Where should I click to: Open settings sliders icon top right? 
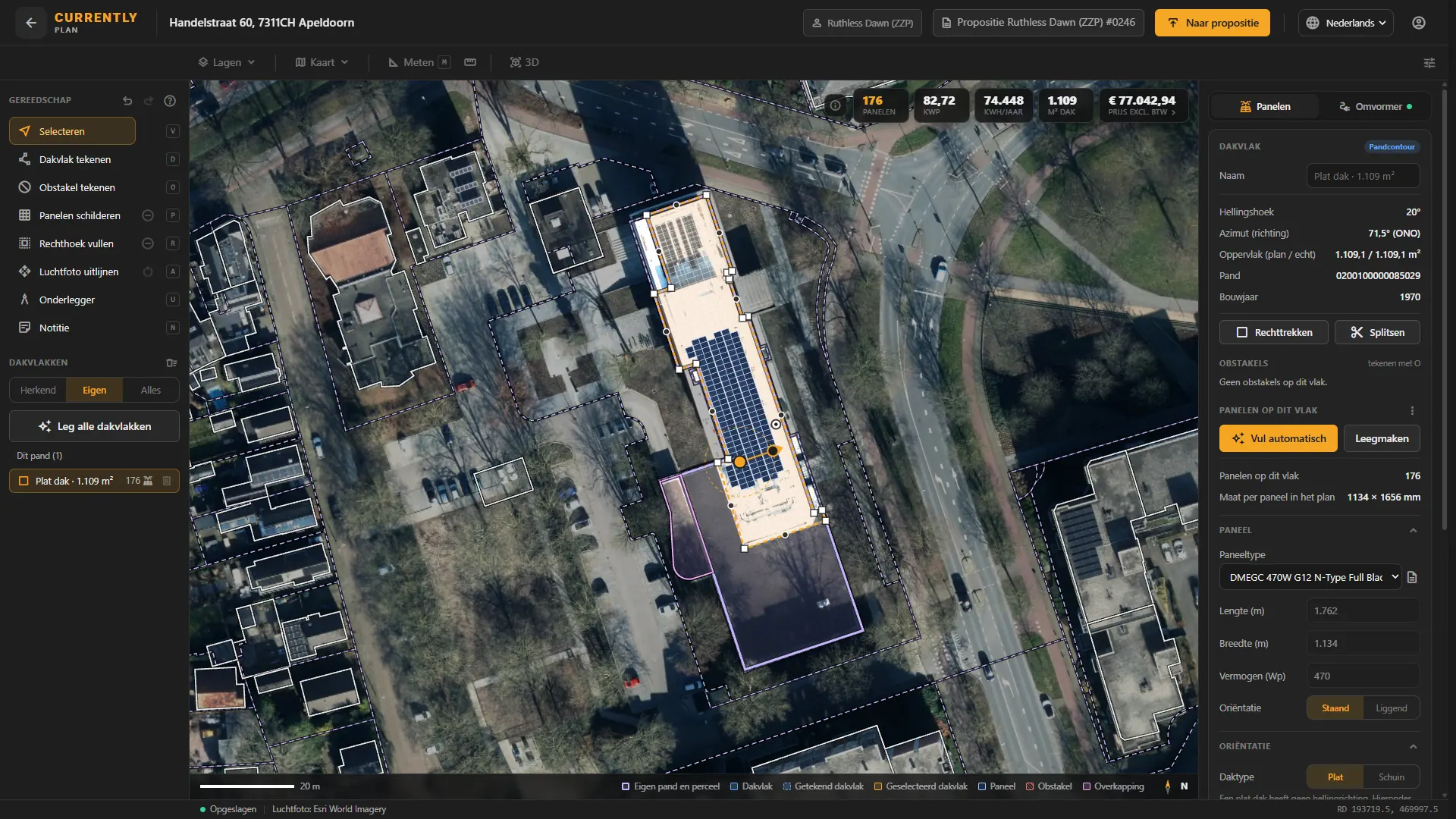coord(1429,63)
